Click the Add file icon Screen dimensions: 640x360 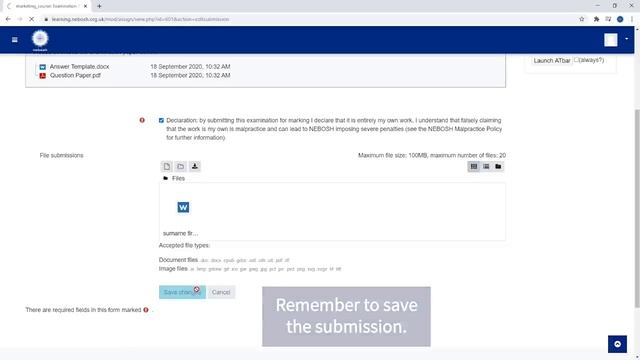pyautogui.click(x=167, y=167)
